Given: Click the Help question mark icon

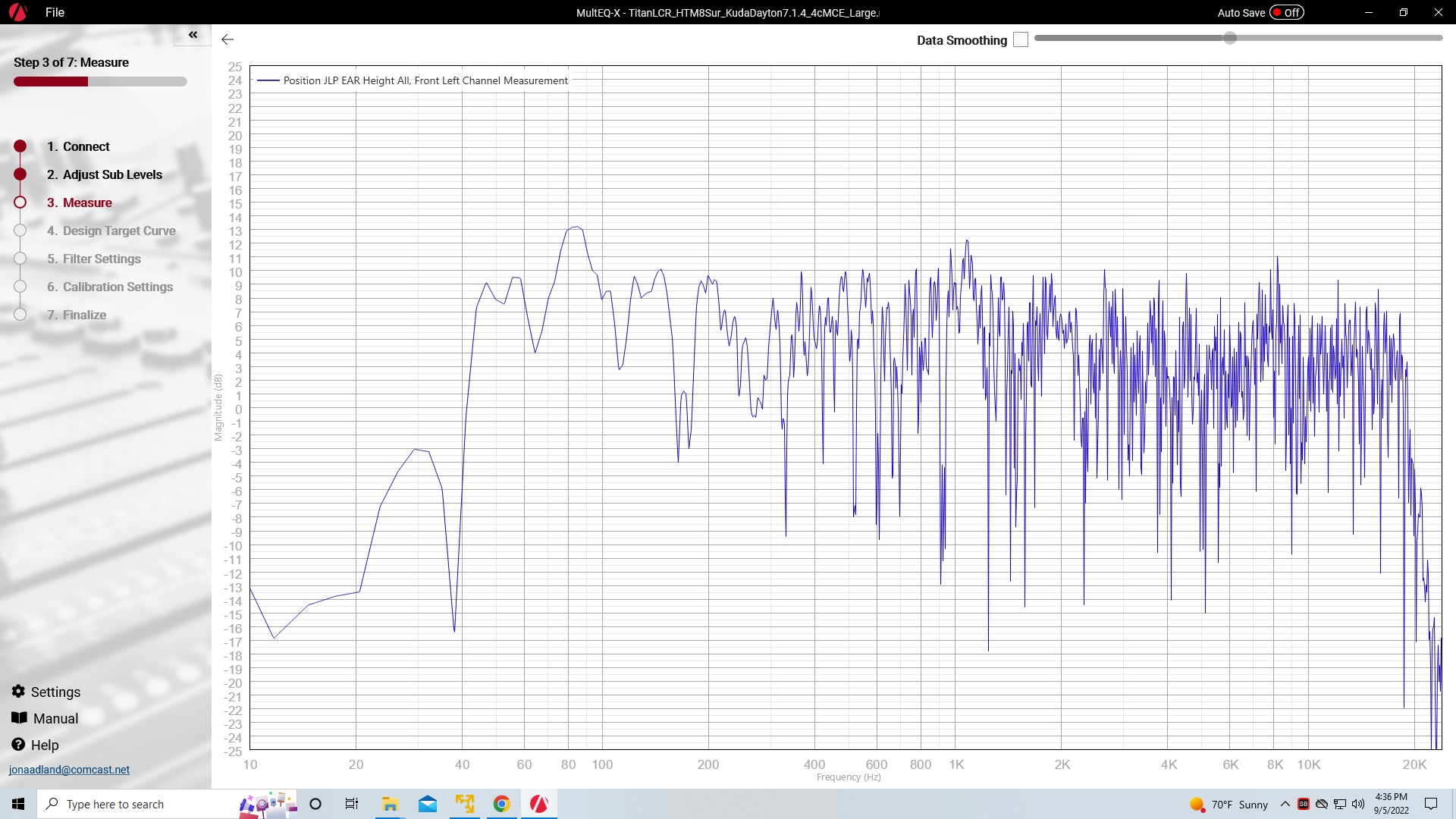Looking at the screenshot, I should [x=18, y=745].
